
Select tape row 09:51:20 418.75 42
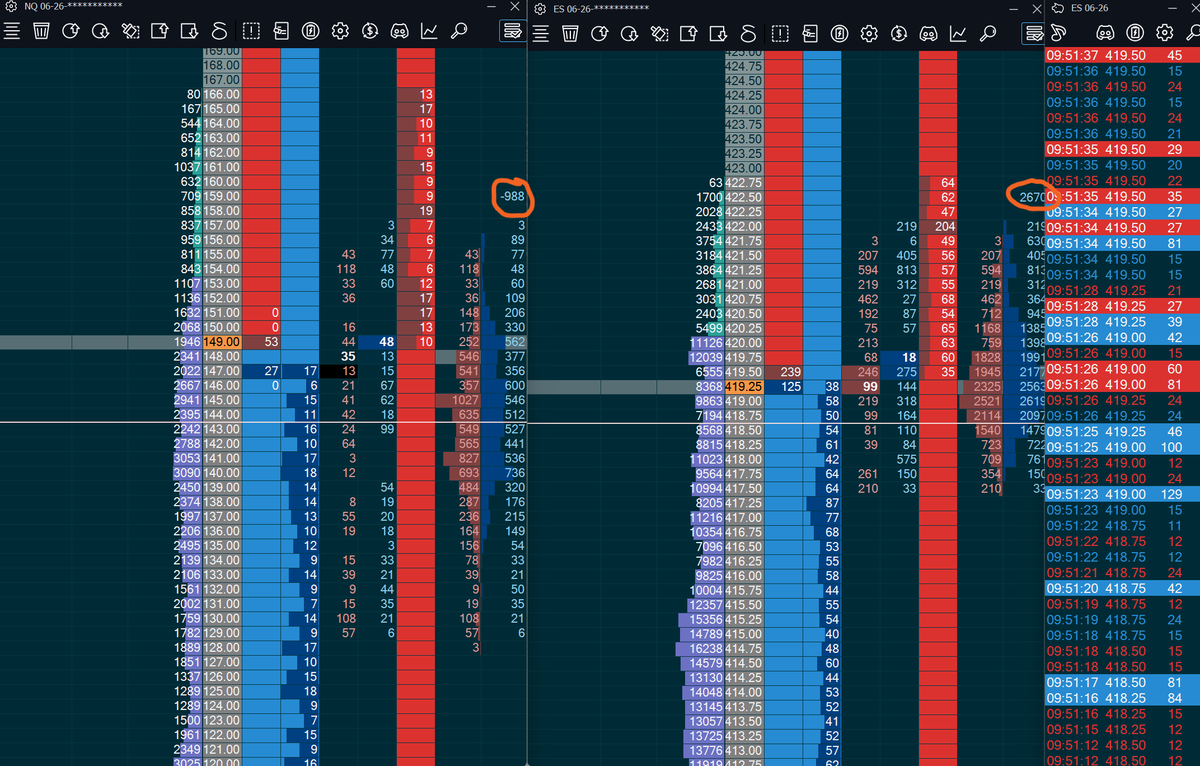1121,589
